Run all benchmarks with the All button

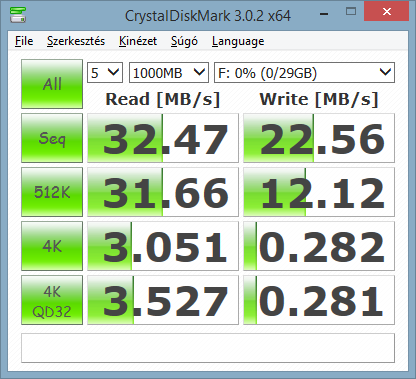(52, 84)
